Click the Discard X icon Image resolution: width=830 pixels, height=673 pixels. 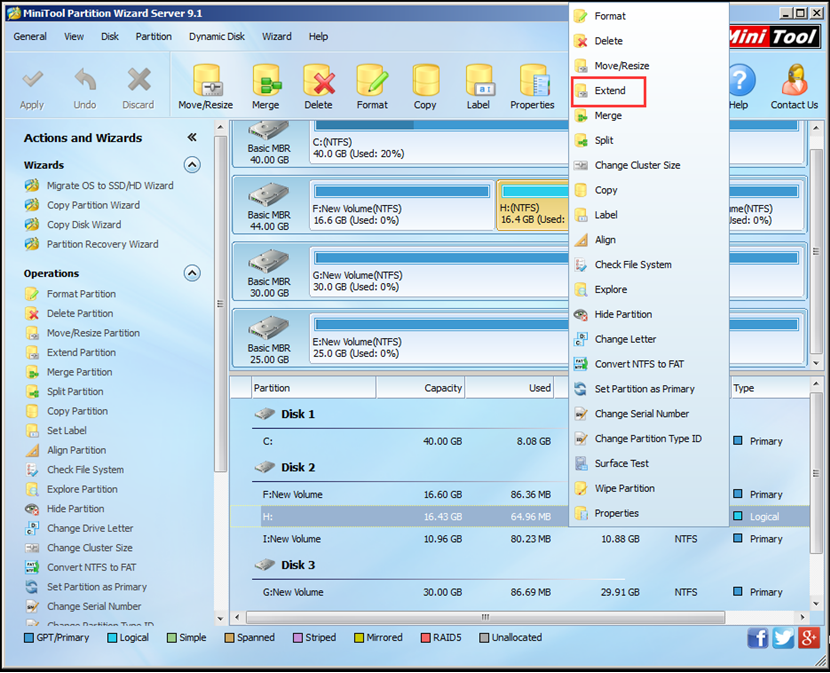pos(139,79)
